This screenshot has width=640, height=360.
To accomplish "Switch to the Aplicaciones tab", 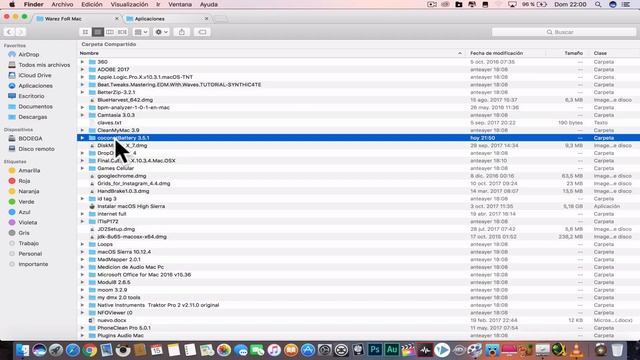I will [167, 19].
